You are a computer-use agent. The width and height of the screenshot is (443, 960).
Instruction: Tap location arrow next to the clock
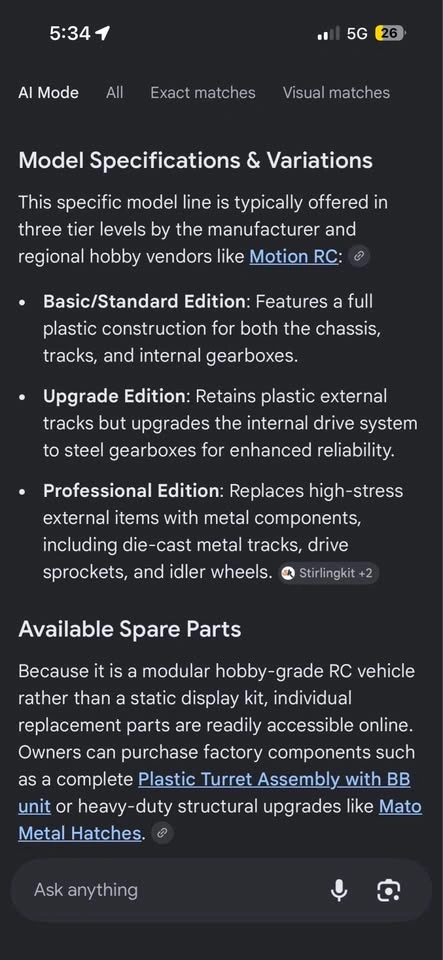click(x=103, y=33)
